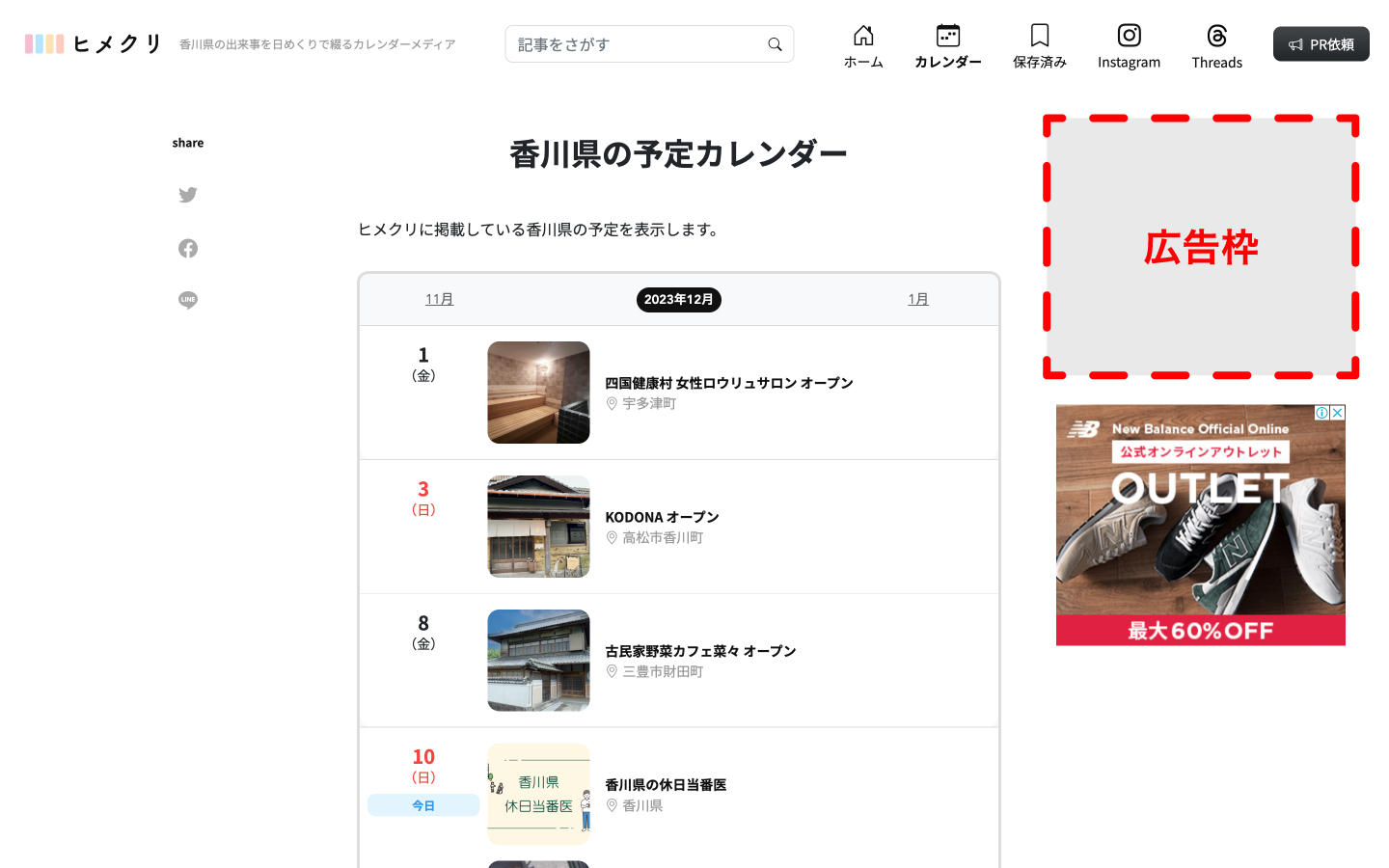Open 古民家野菜カフェ菜々 オープン event

(x=700, y=651)
